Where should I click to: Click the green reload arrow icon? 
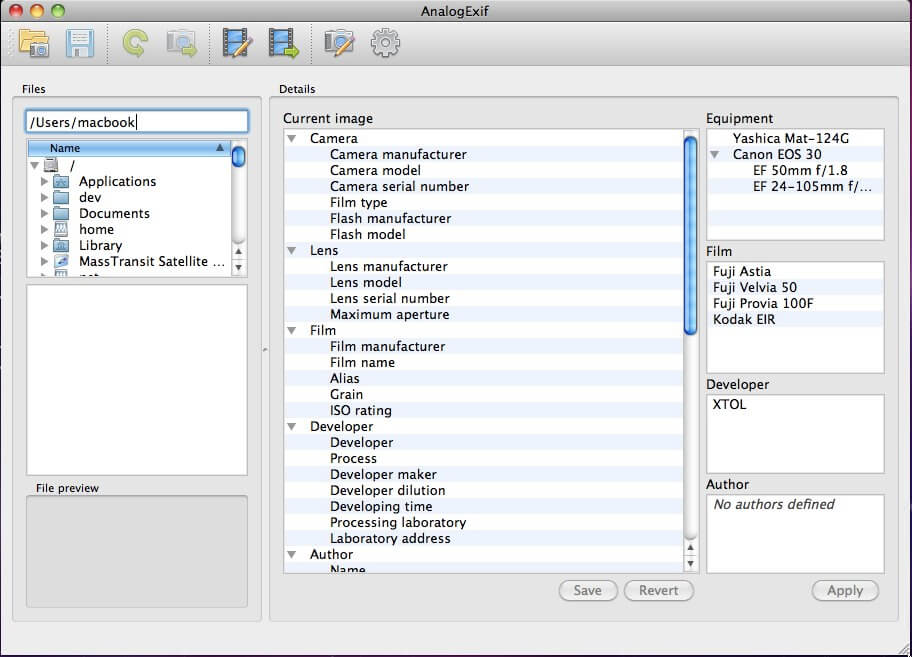134,43
